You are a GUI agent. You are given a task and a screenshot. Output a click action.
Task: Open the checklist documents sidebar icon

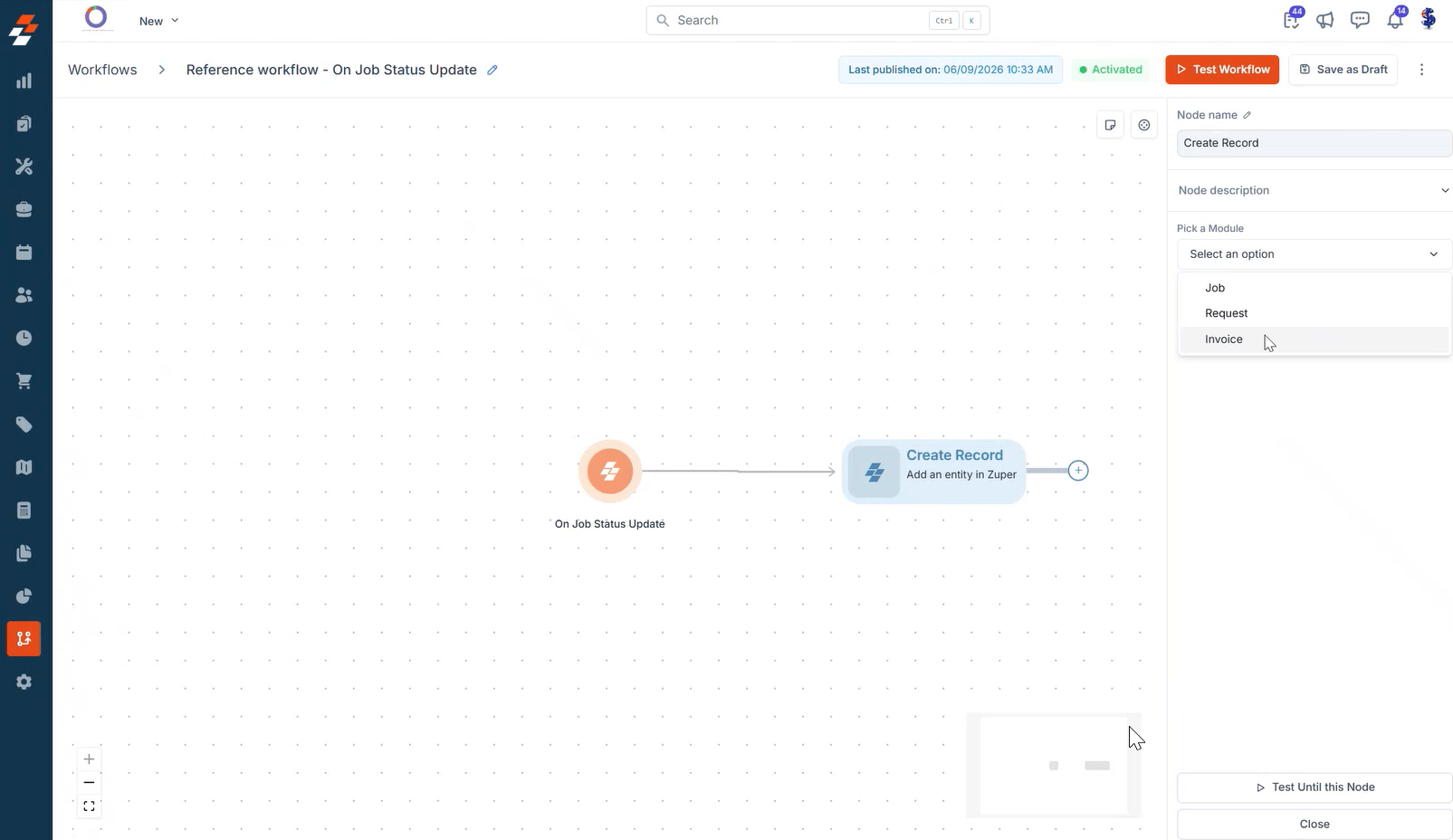click(24, 124)
